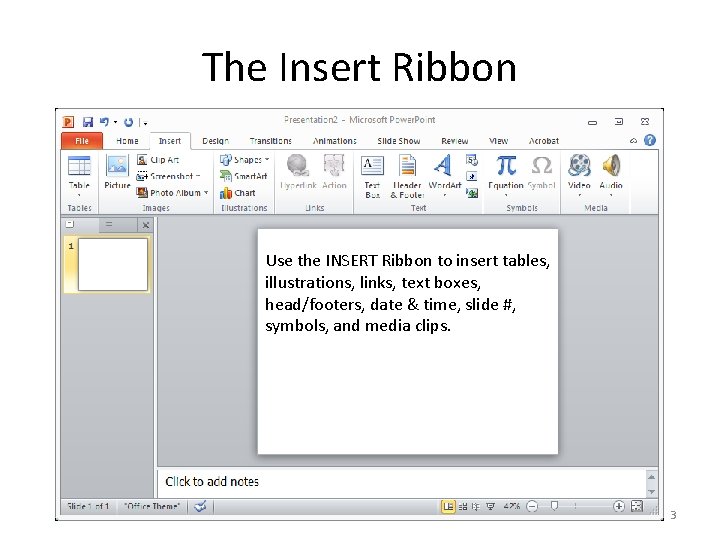Click the Undo icon in quick access toolbar
Screen dimensions: 720x540
coord(105,122)
